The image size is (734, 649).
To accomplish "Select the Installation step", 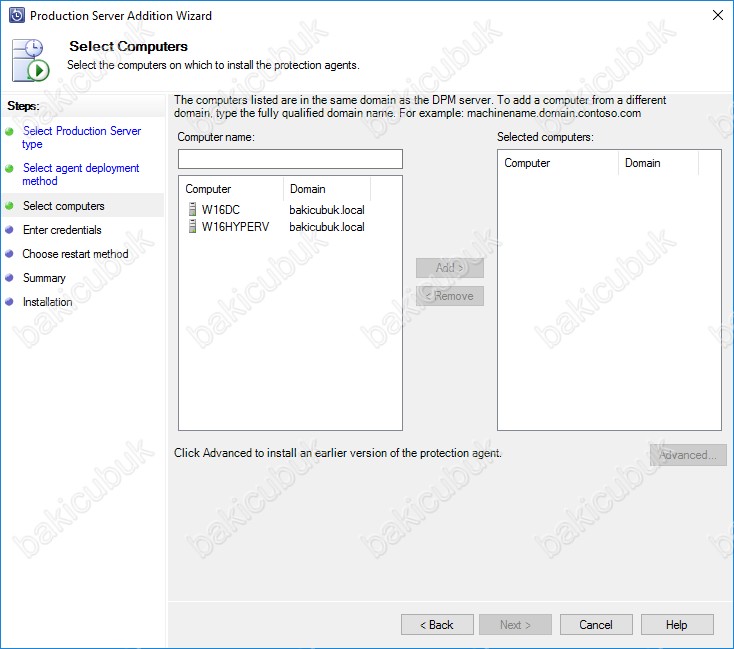I will [x=48, y=302].
